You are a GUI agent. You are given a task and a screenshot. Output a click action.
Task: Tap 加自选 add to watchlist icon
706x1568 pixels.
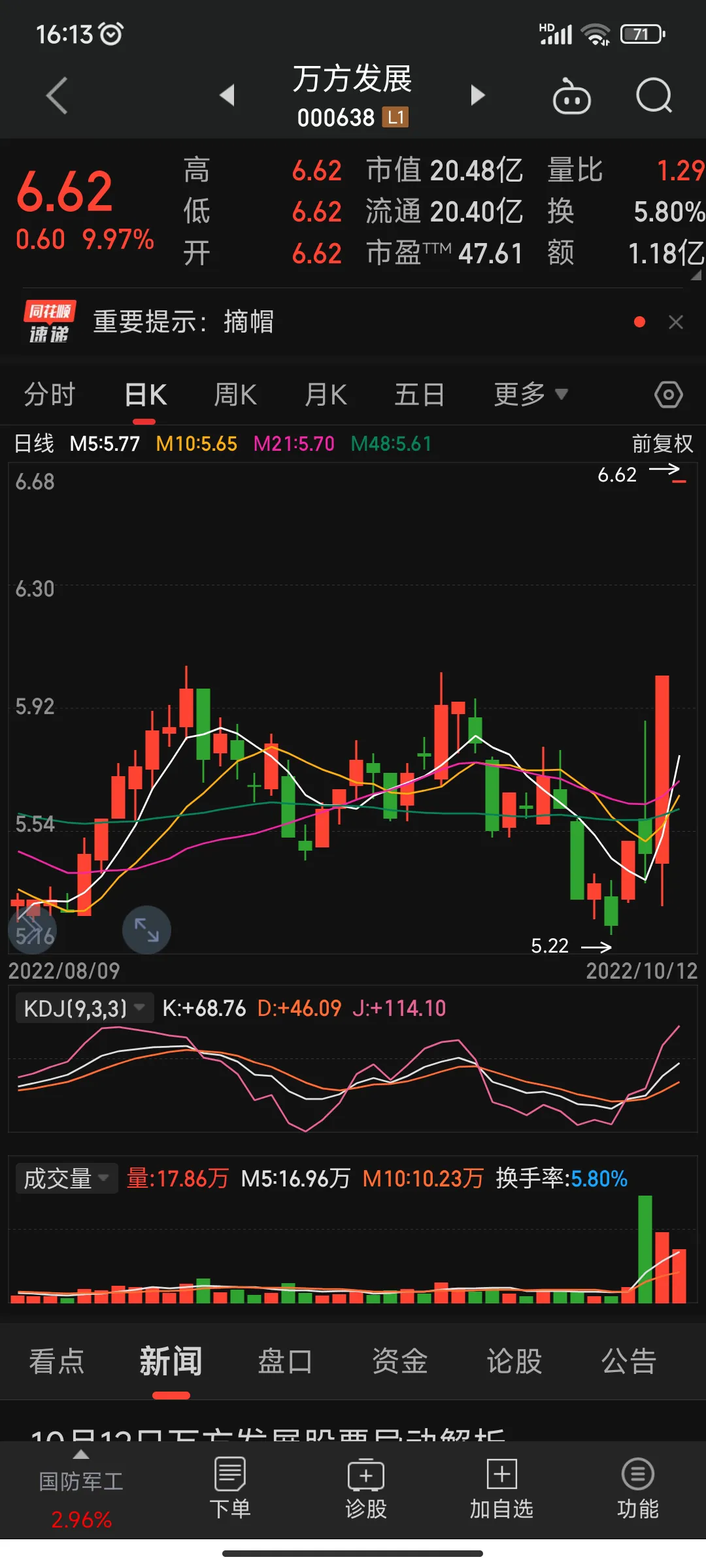(x=501, y=1488)
